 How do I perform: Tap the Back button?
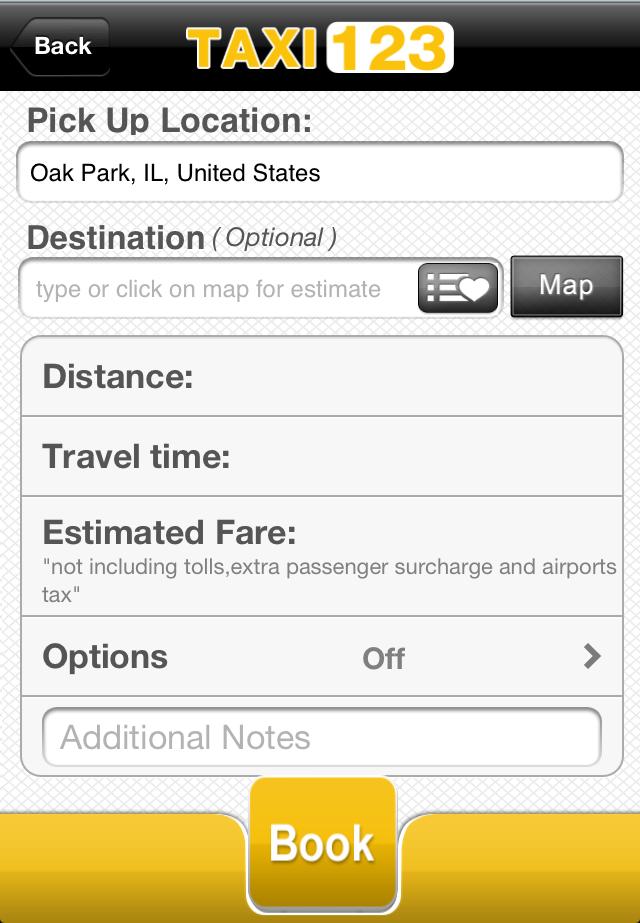pos(60,46)
